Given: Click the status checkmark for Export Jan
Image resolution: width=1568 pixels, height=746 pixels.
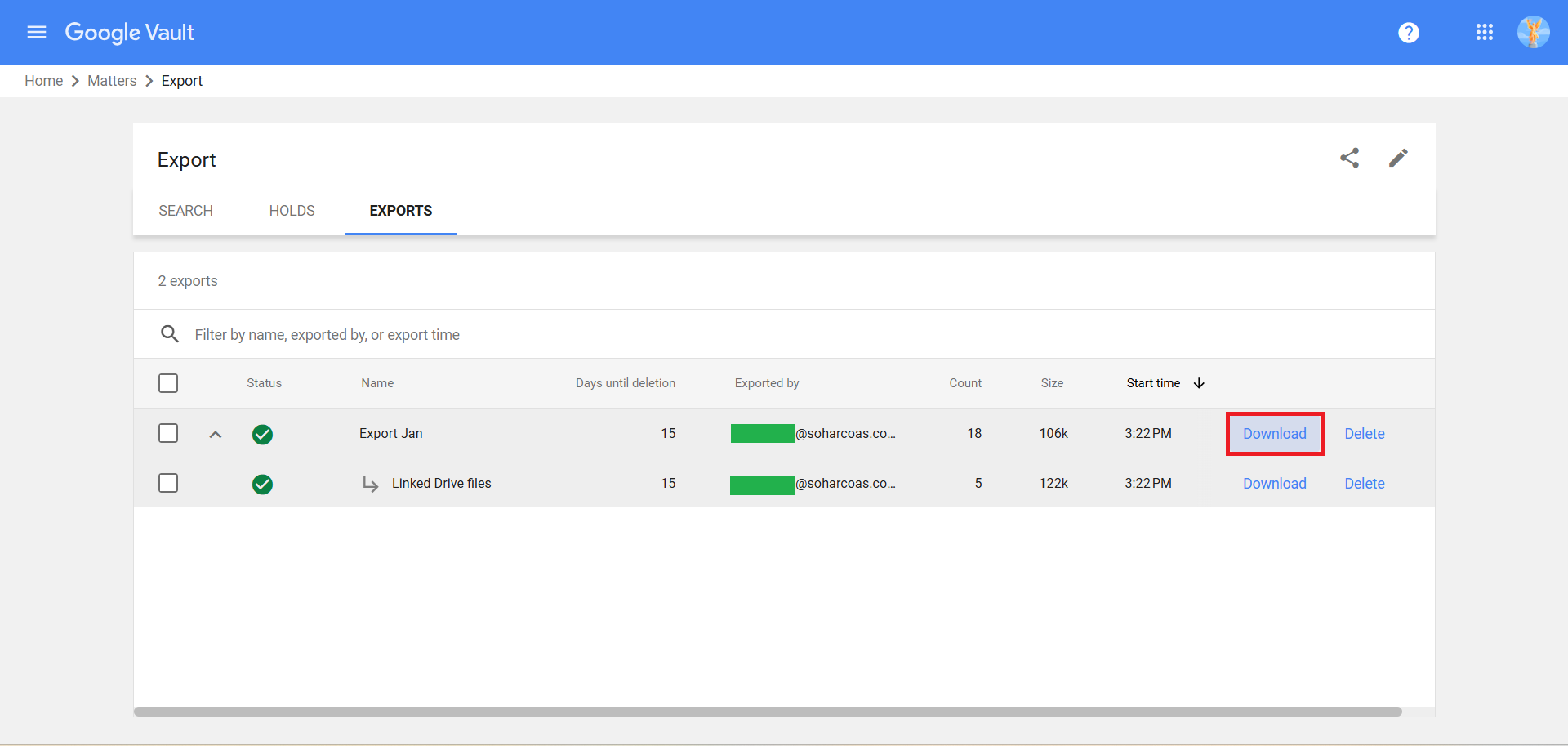Looking at the screenshot, I should (262, 434).
